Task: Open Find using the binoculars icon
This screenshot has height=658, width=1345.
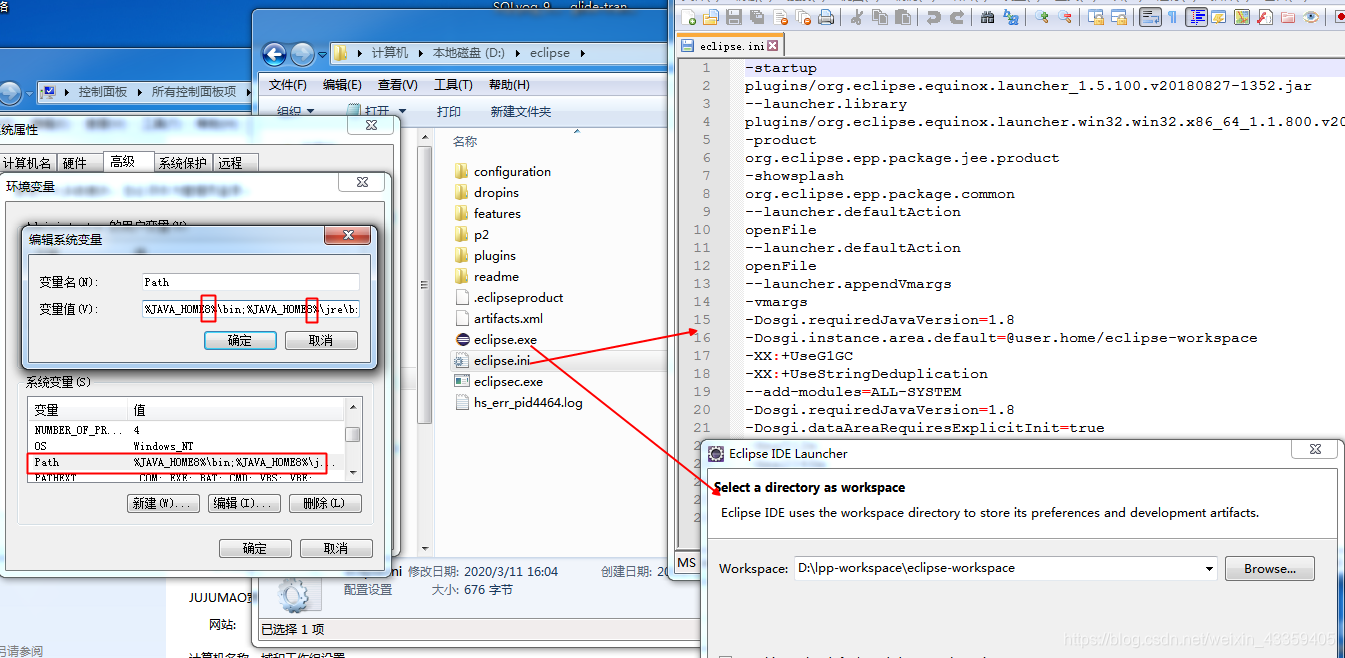Action: pos(988,18)
